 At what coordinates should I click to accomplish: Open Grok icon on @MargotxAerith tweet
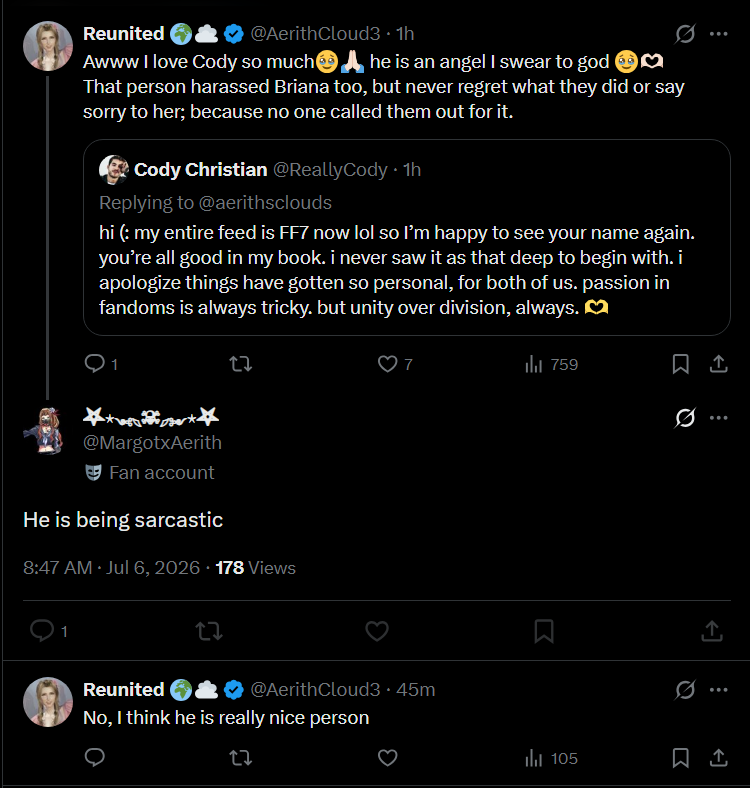(685, 418)
